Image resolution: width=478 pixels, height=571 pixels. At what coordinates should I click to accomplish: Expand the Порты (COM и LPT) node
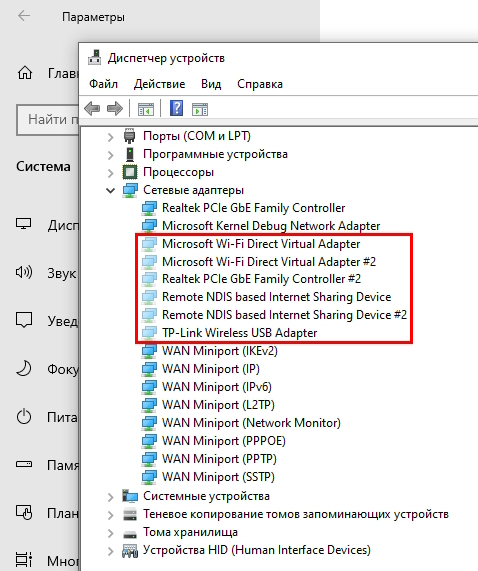[111, 137]
